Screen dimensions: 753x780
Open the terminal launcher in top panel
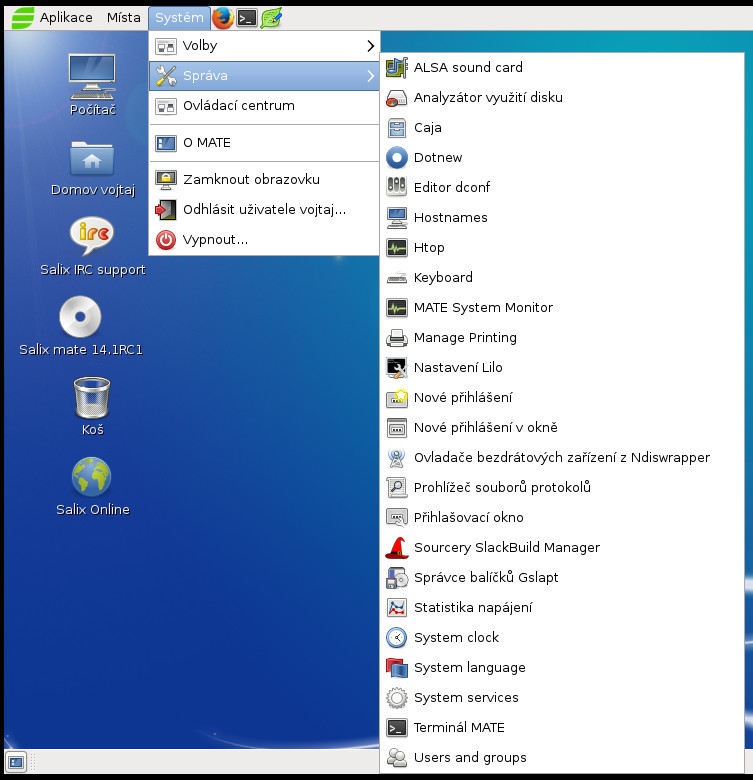(247, 18)
